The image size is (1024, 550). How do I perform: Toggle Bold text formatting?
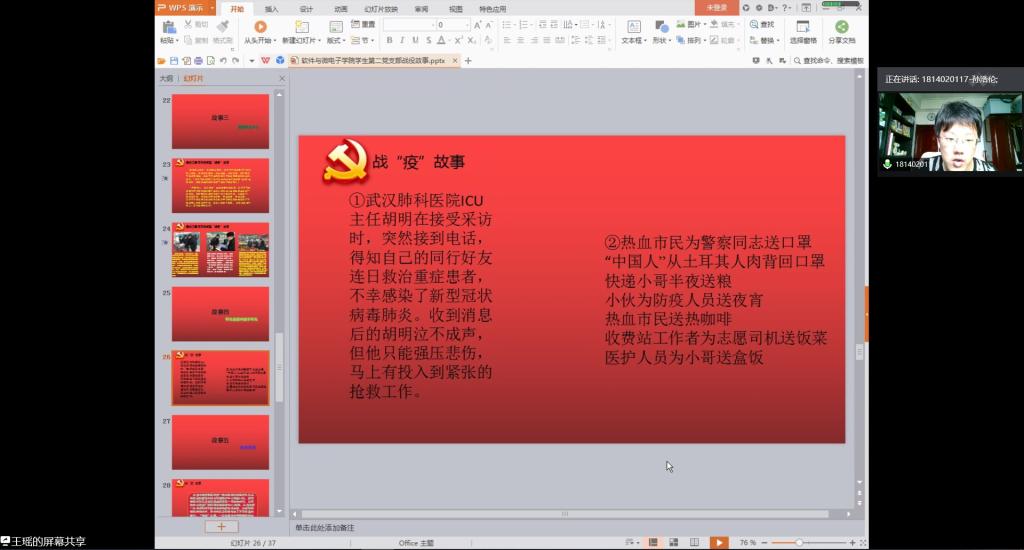(x=389, y=41)
